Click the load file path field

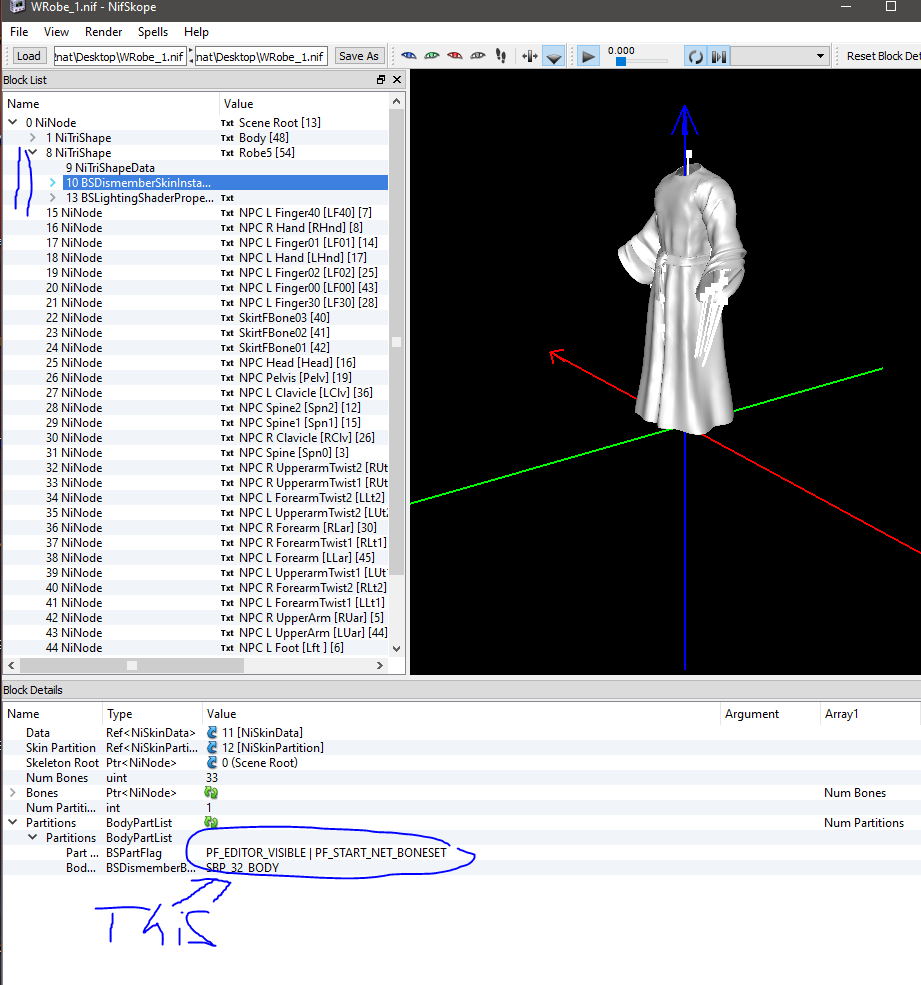120,57
